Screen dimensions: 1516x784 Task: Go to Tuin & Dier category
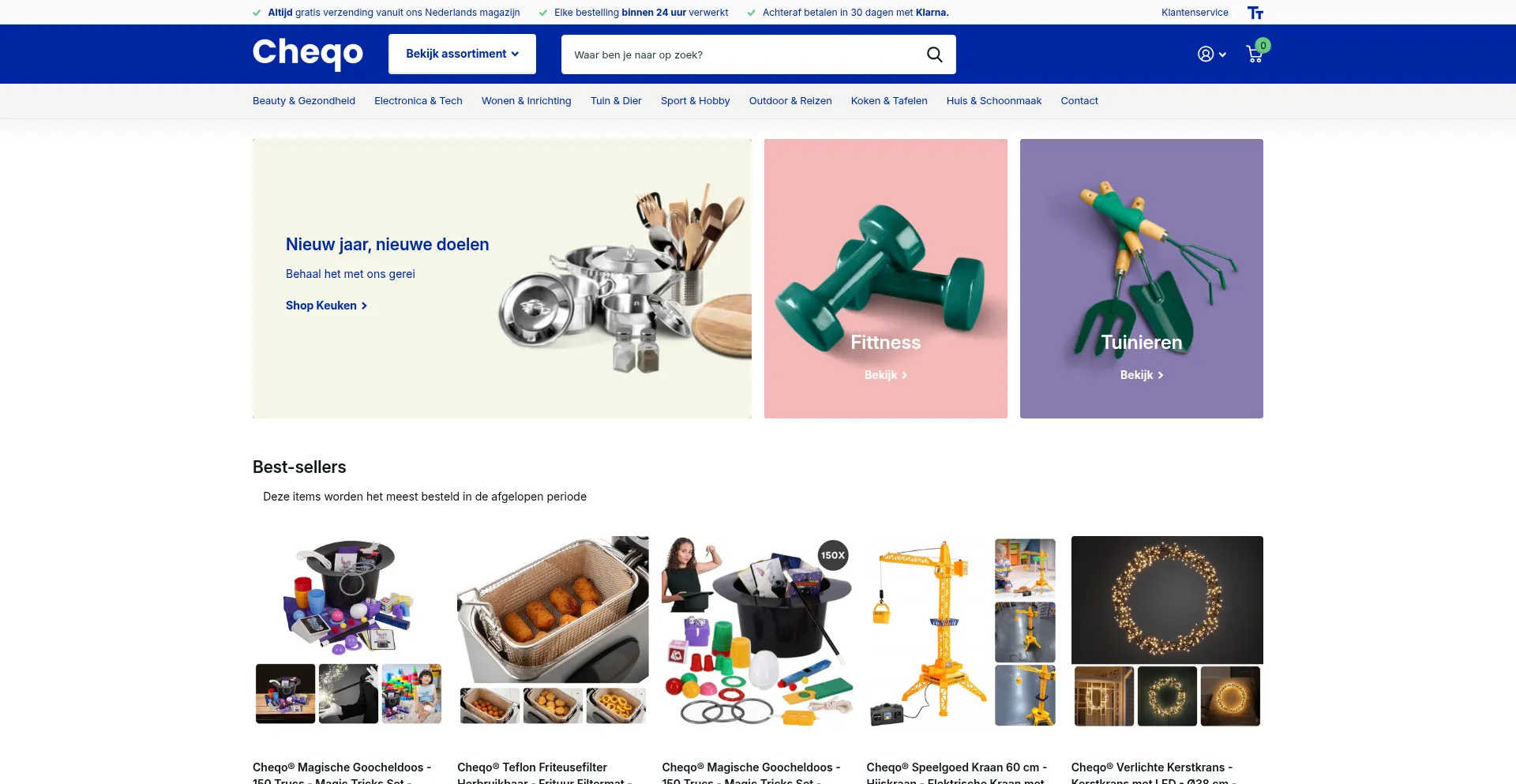click(616, 101)
